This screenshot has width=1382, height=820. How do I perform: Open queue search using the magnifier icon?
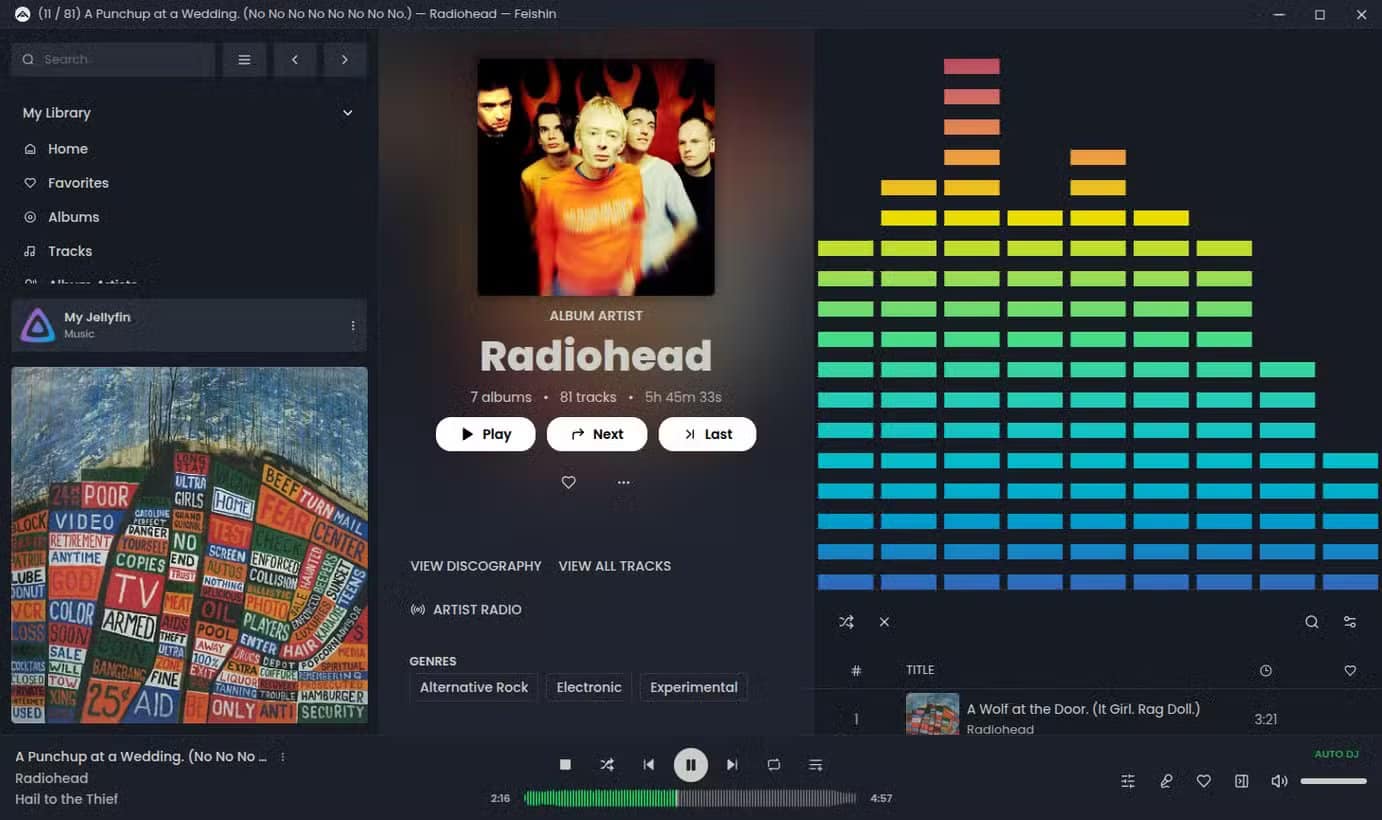(x=1312, y=621)
